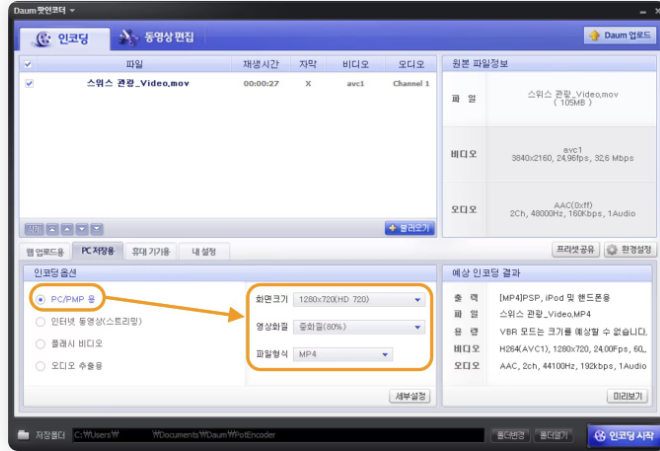This screenshot has height=451, width=660.
Task: Open 환경설정 settings with gear icon
Action: (x=630, y=250)
